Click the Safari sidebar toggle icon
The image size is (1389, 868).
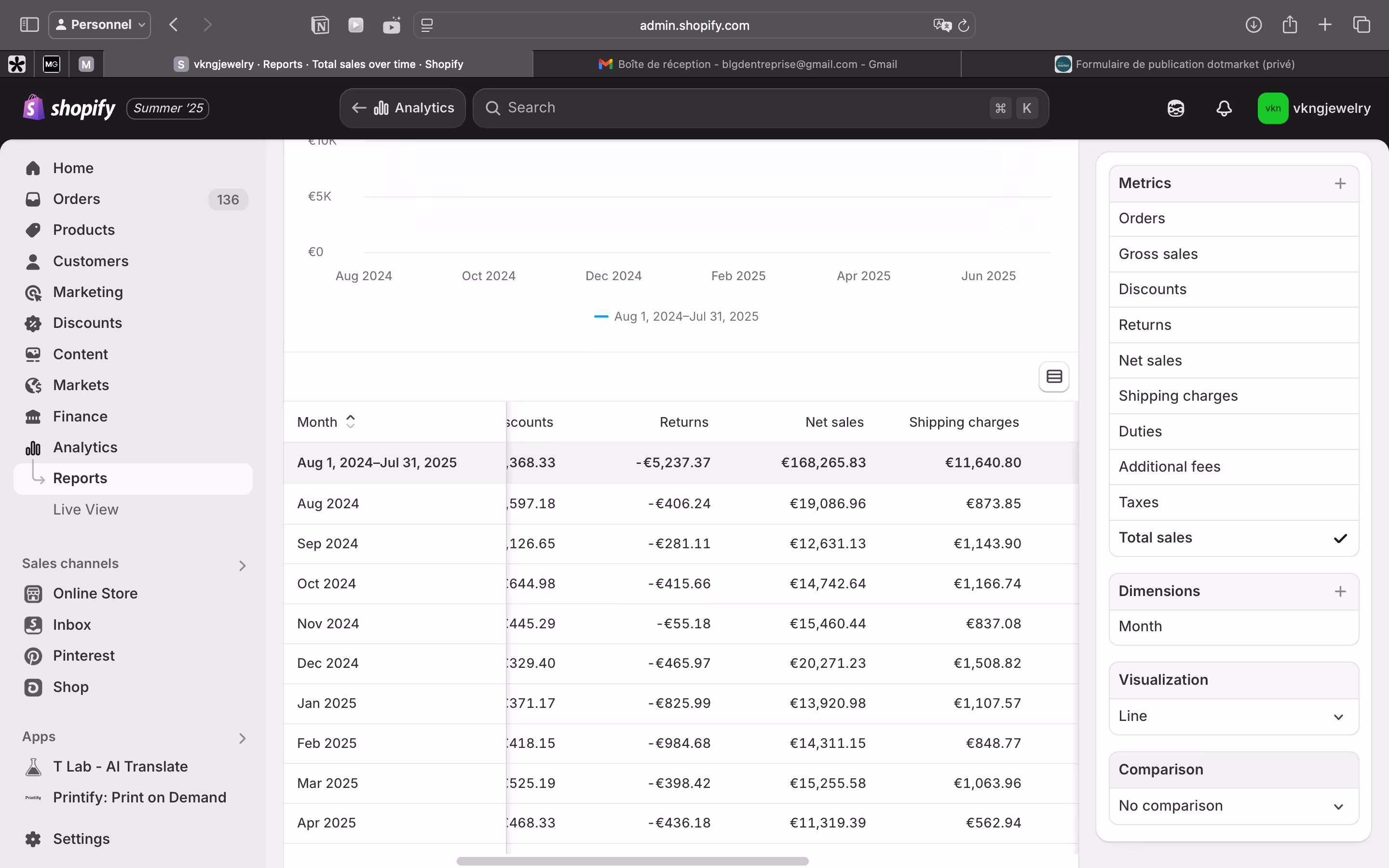click(x=29, y=25)
